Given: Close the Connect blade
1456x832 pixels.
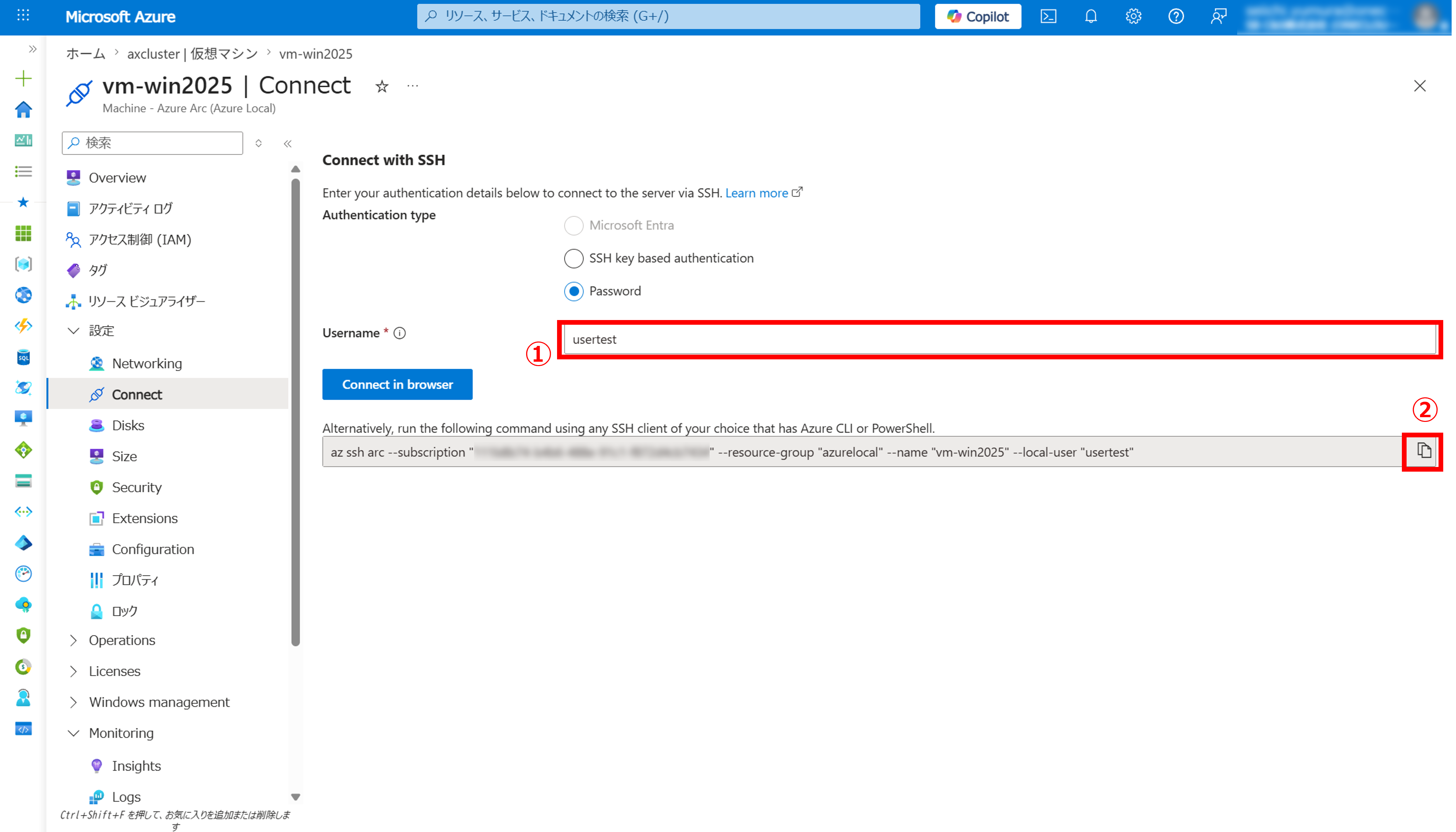Looking at the screenshot, I should (x=1419, y=86).
